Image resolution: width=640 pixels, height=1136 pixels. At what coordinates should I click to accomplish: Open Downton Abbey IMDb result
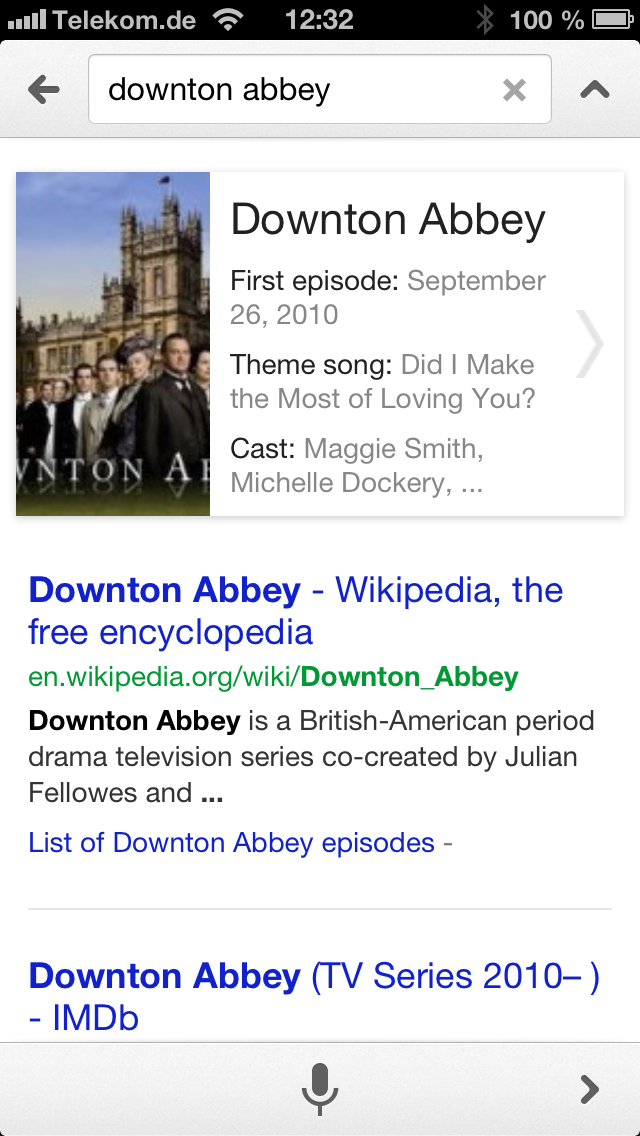313,996
